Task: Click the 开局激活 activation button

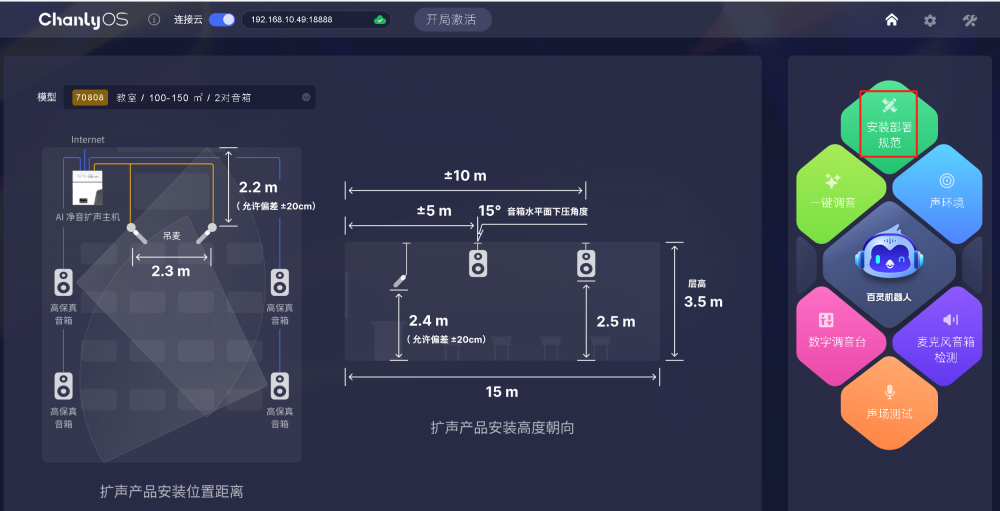Action: pyautogui.click(x=451, y=20)
